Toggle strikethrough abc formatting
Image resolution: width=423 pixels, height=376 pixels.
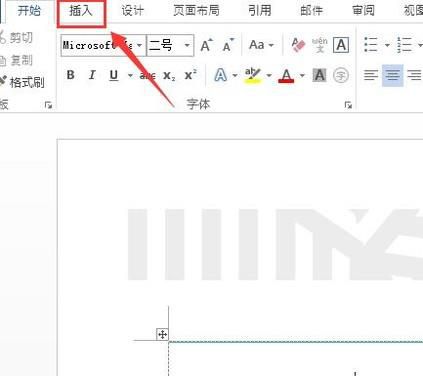(x=147, y=76)
